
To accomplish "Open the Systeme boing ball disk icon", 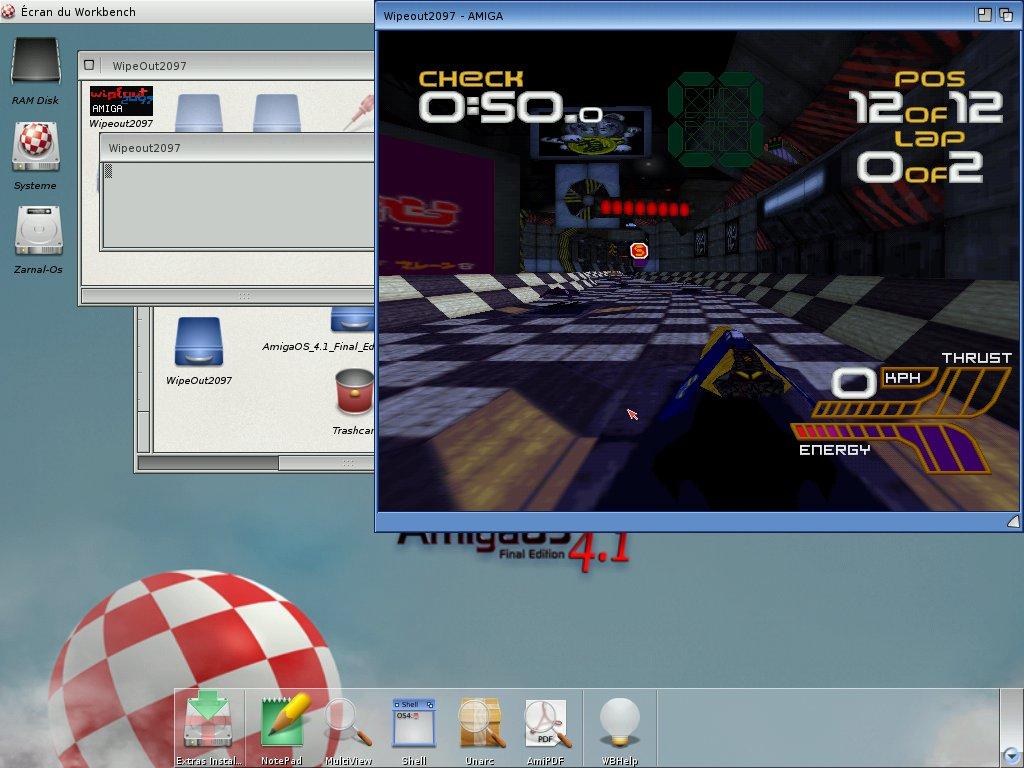I will [x=36, y=147].
